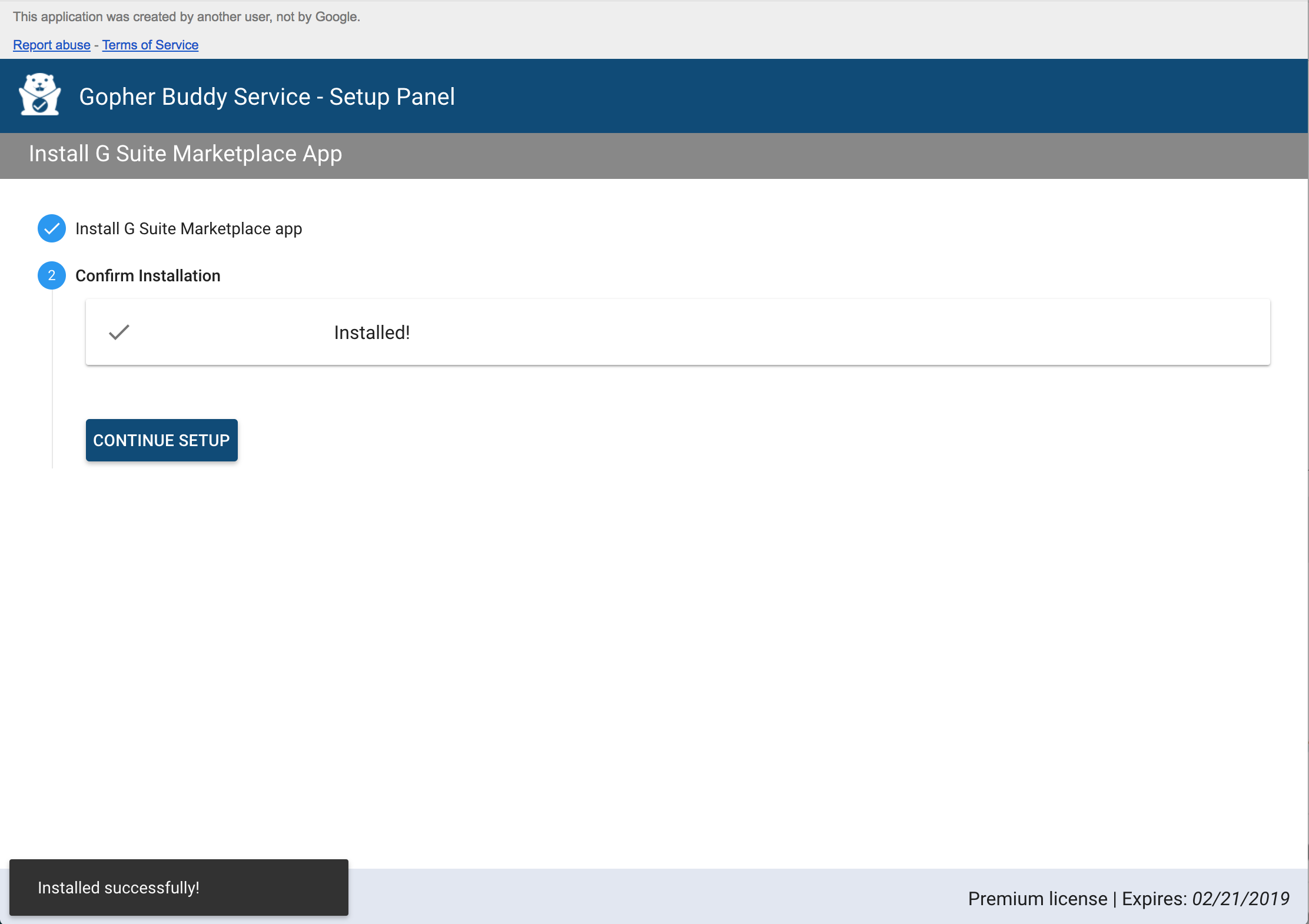Select the Install G Suite Marketplace app step
Screen dimensions: 1309x924
tap(188, 228)
